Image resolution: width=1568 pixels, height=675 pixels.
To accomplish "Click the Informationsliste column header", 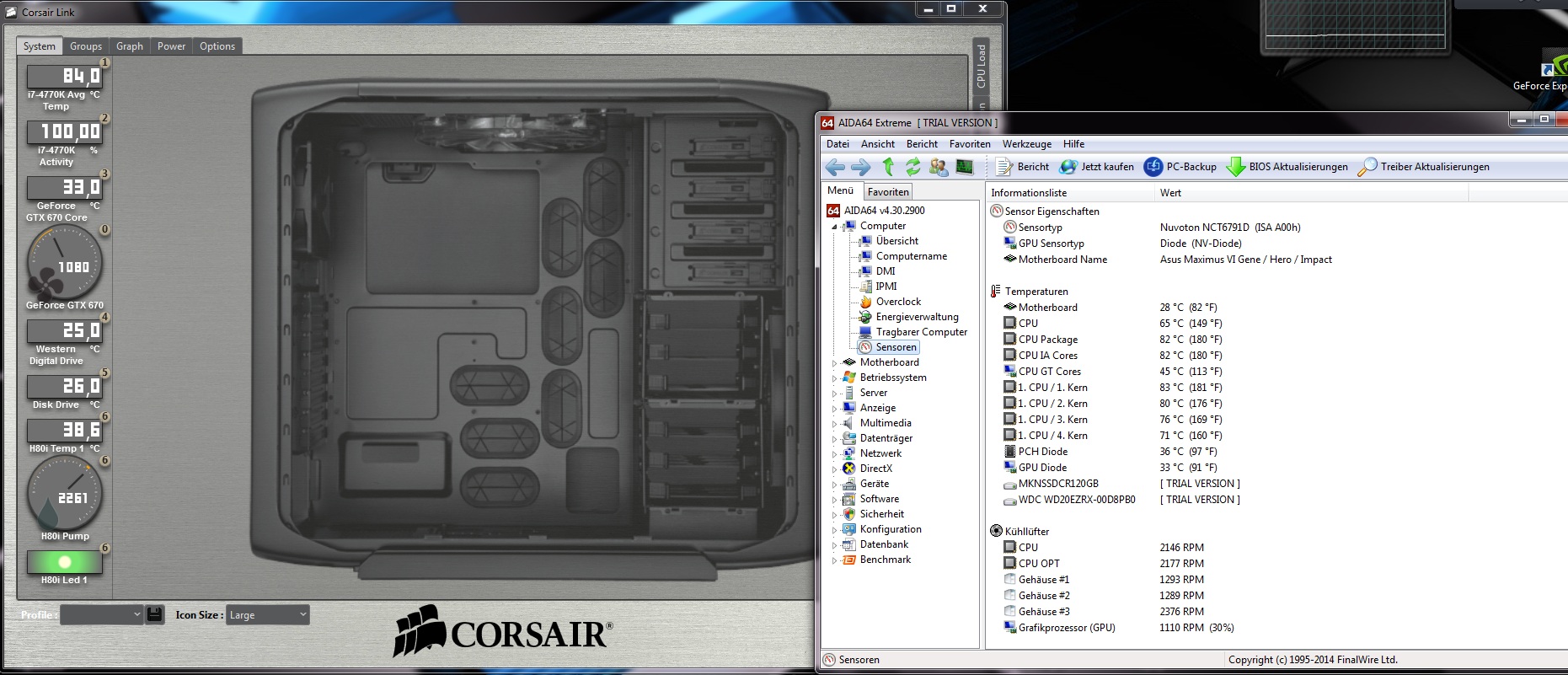I will point(1070,193).
